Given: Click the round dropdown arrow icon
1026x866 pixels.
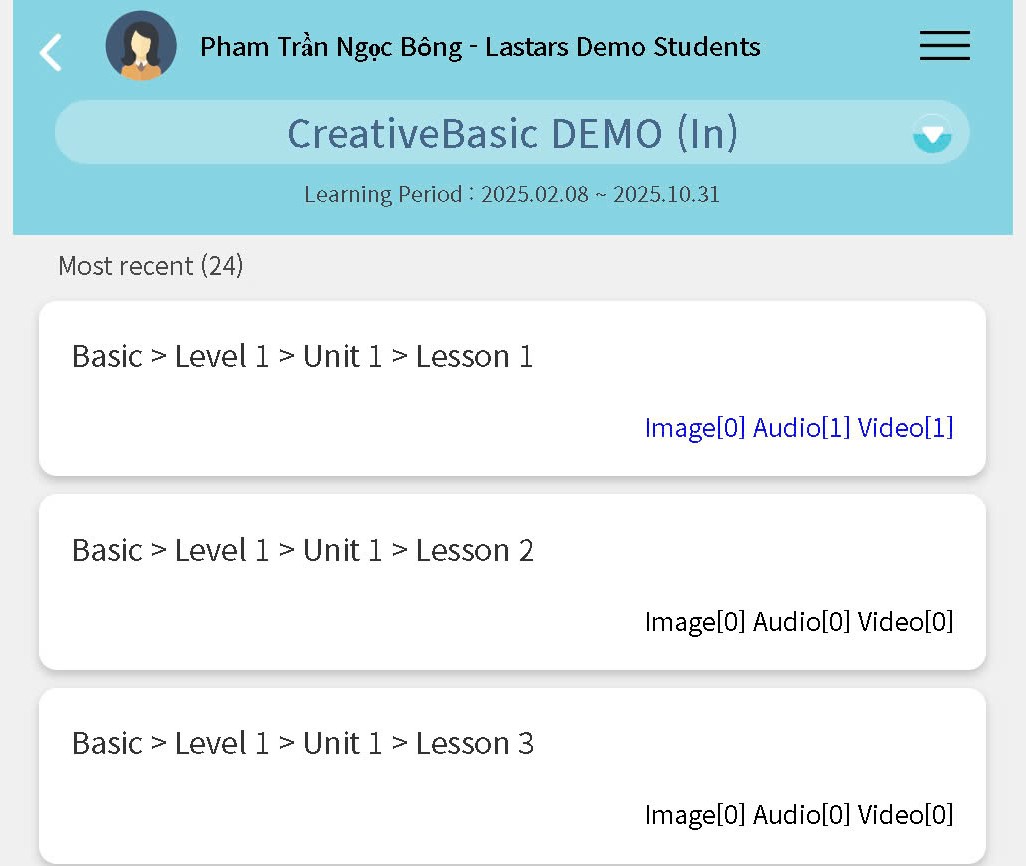Looking at the screenshot, I should click(932, 134).
